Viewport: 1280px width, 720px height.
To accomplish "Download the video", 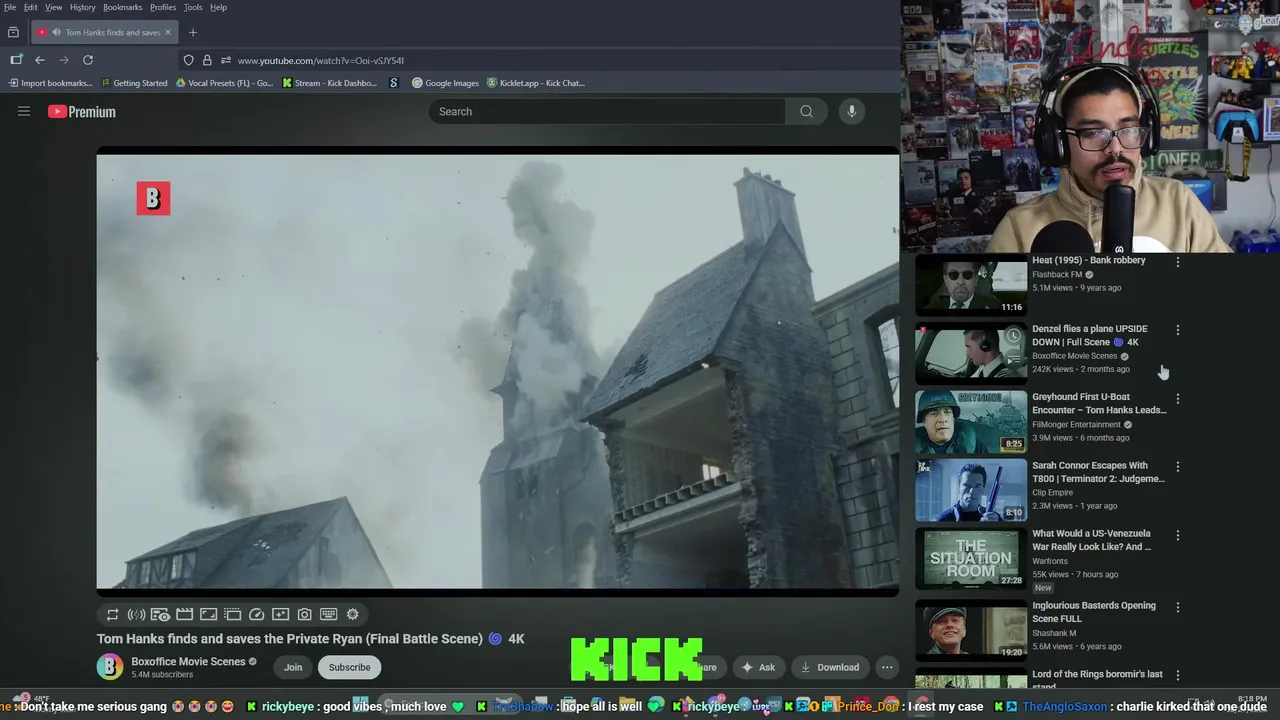I will pyautogui.click(x=830, y=667).
